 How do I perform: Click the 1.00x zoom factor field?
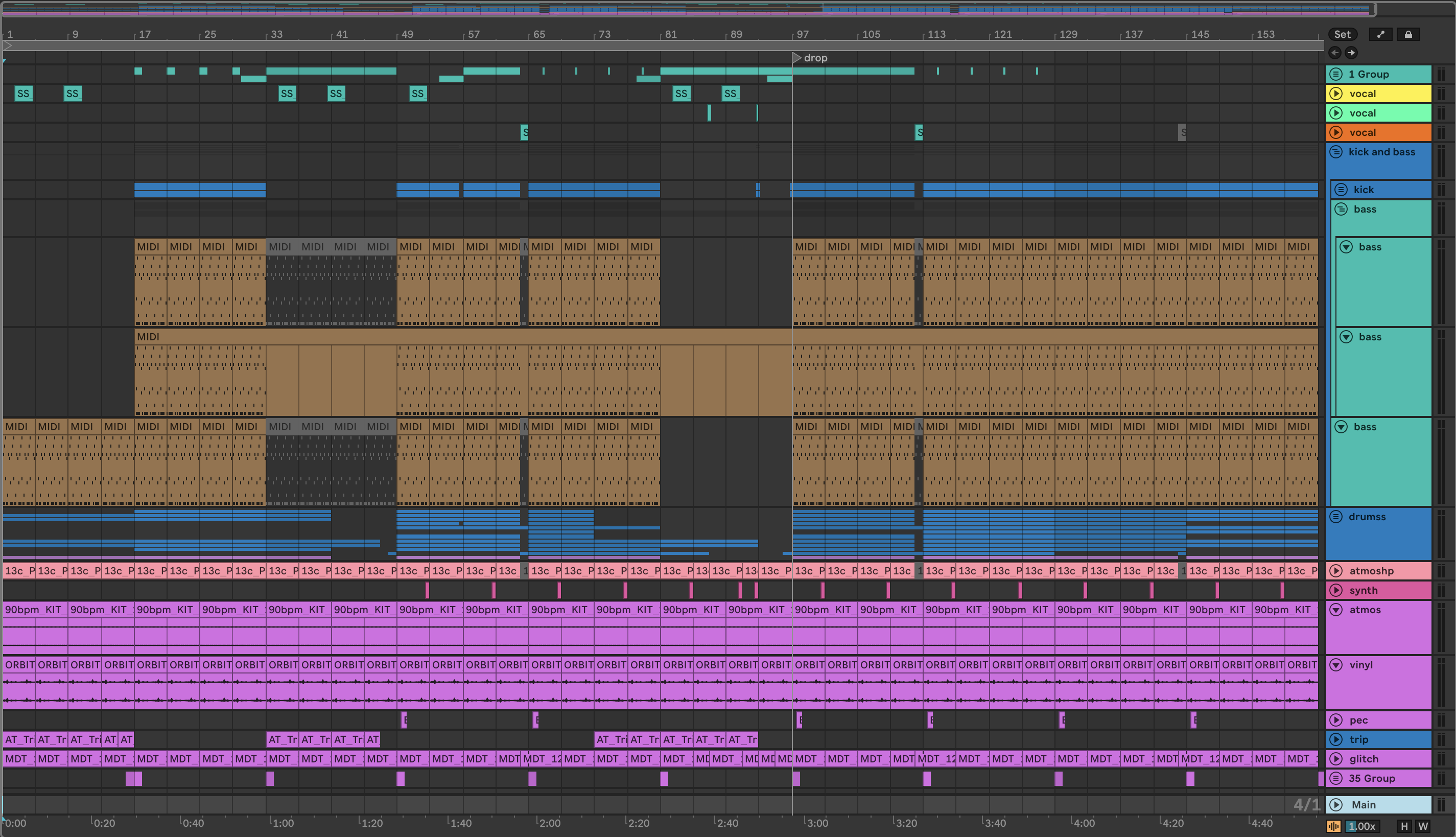coord(1361,826)
